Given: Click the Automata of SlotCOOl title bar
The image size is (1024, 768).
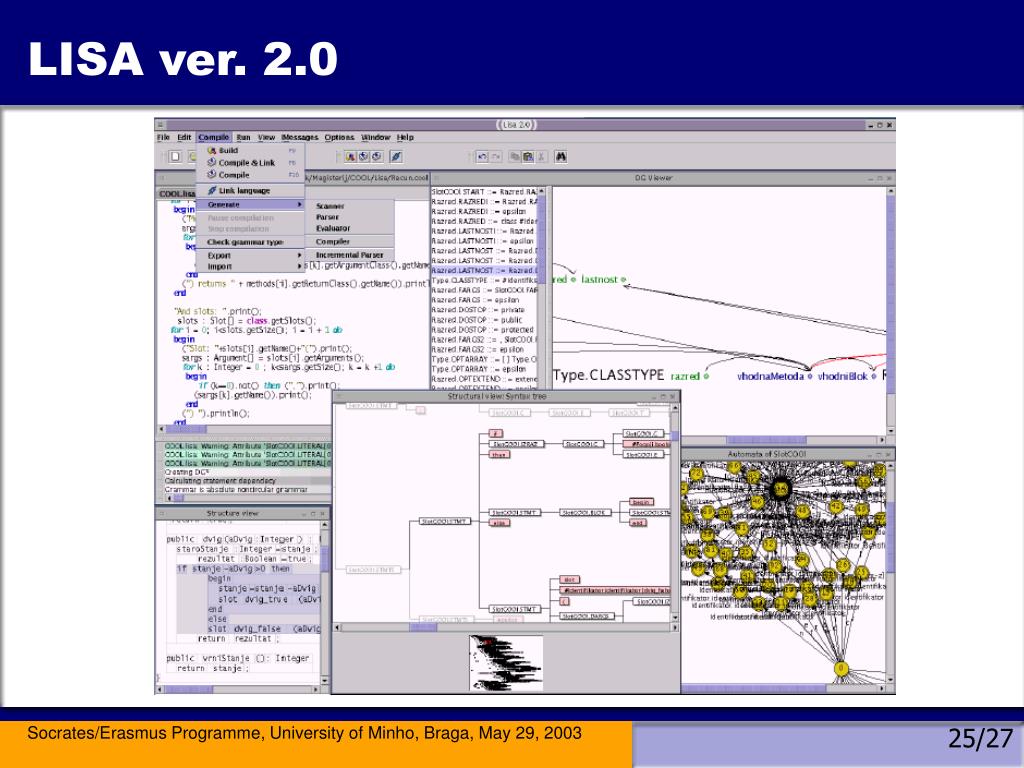Looking at the screenshot, I should click(788, 454).
